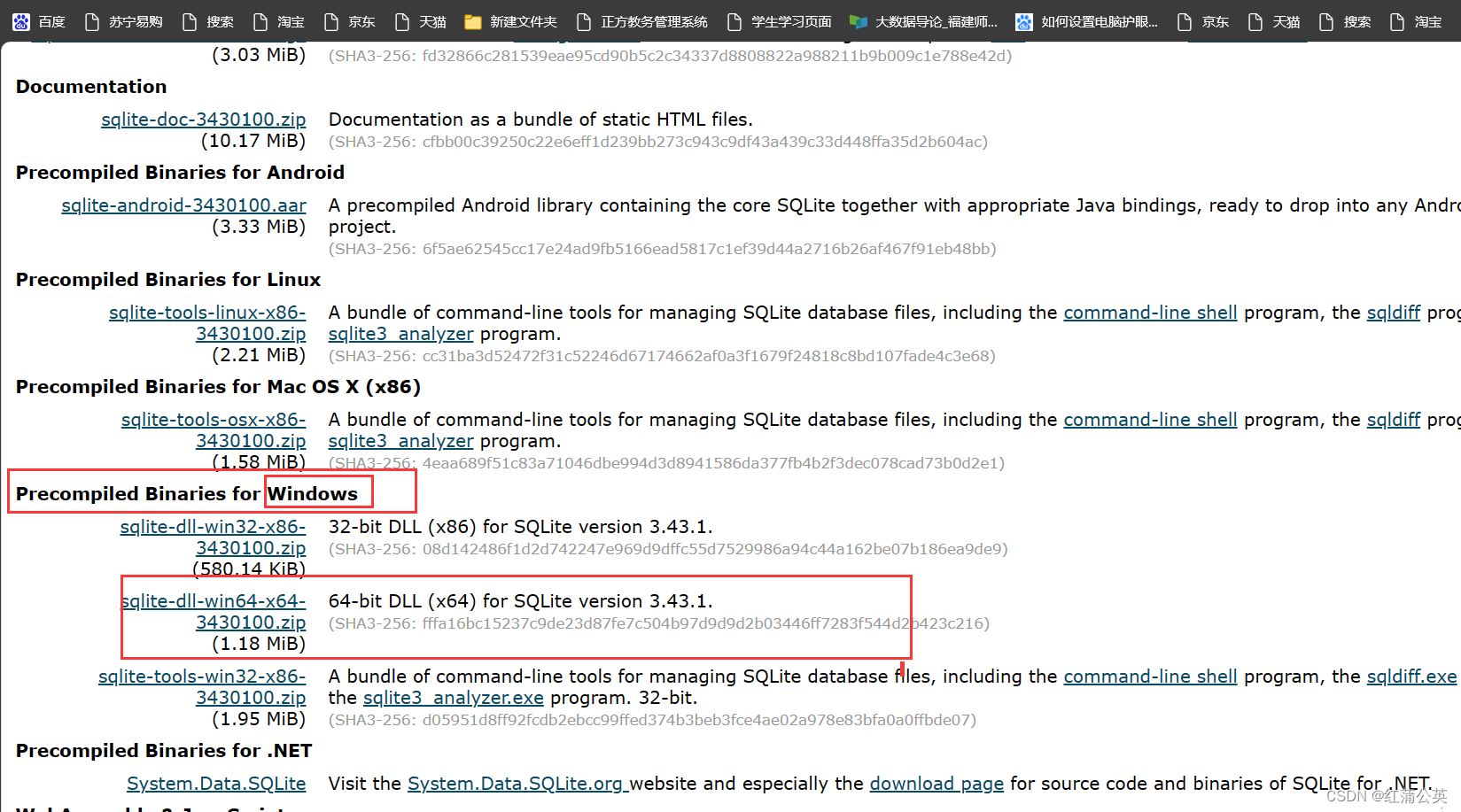Click the Precompiled Binaries for Linux heading

coord(168,280)
